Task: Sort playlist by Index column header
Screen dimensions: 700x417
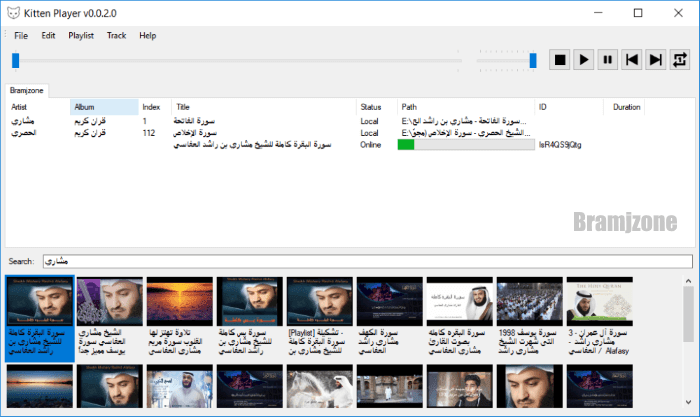Action: 155,107
